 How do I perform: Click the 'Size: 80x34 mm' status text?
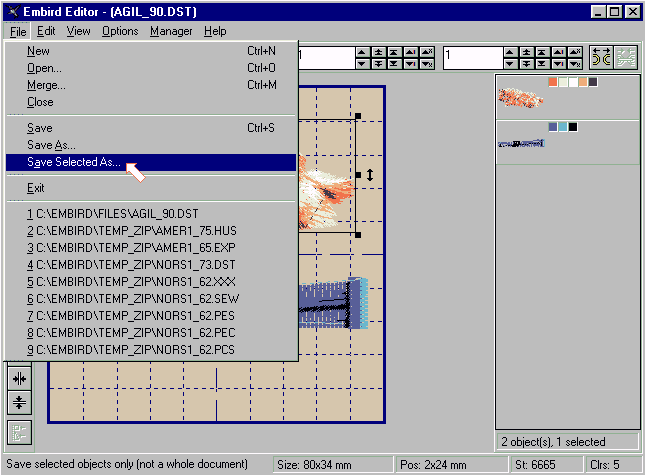point(314,465)
